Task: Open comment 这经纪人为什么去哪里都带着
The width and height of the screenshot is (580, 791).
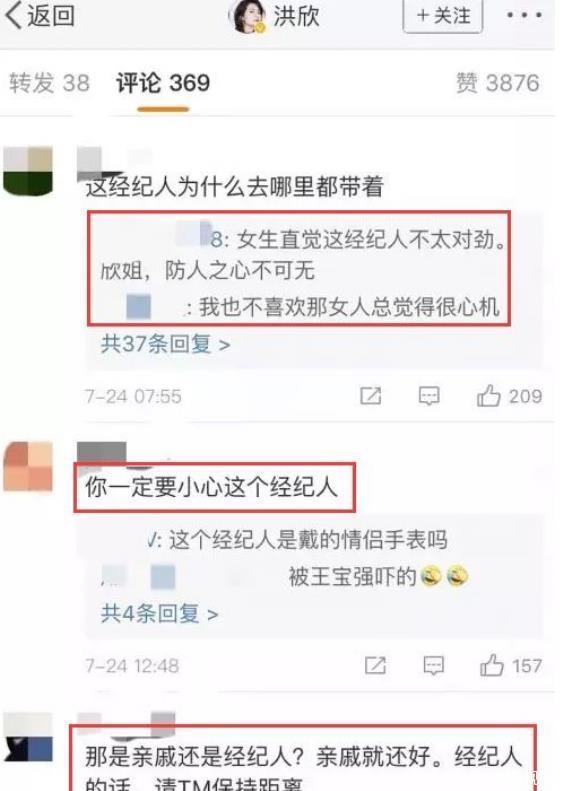Action: pos(234,187)
